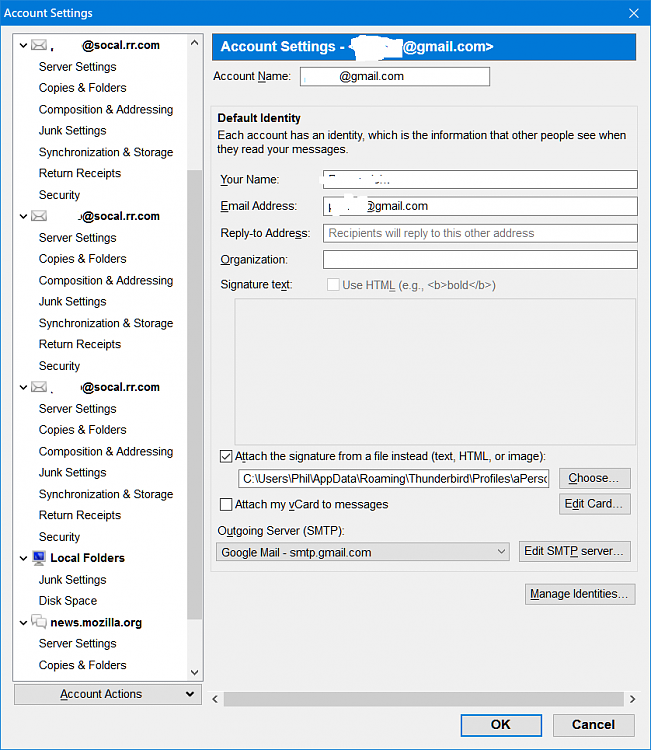Select news.mozilla.org in the account tree

pos(96,622)
